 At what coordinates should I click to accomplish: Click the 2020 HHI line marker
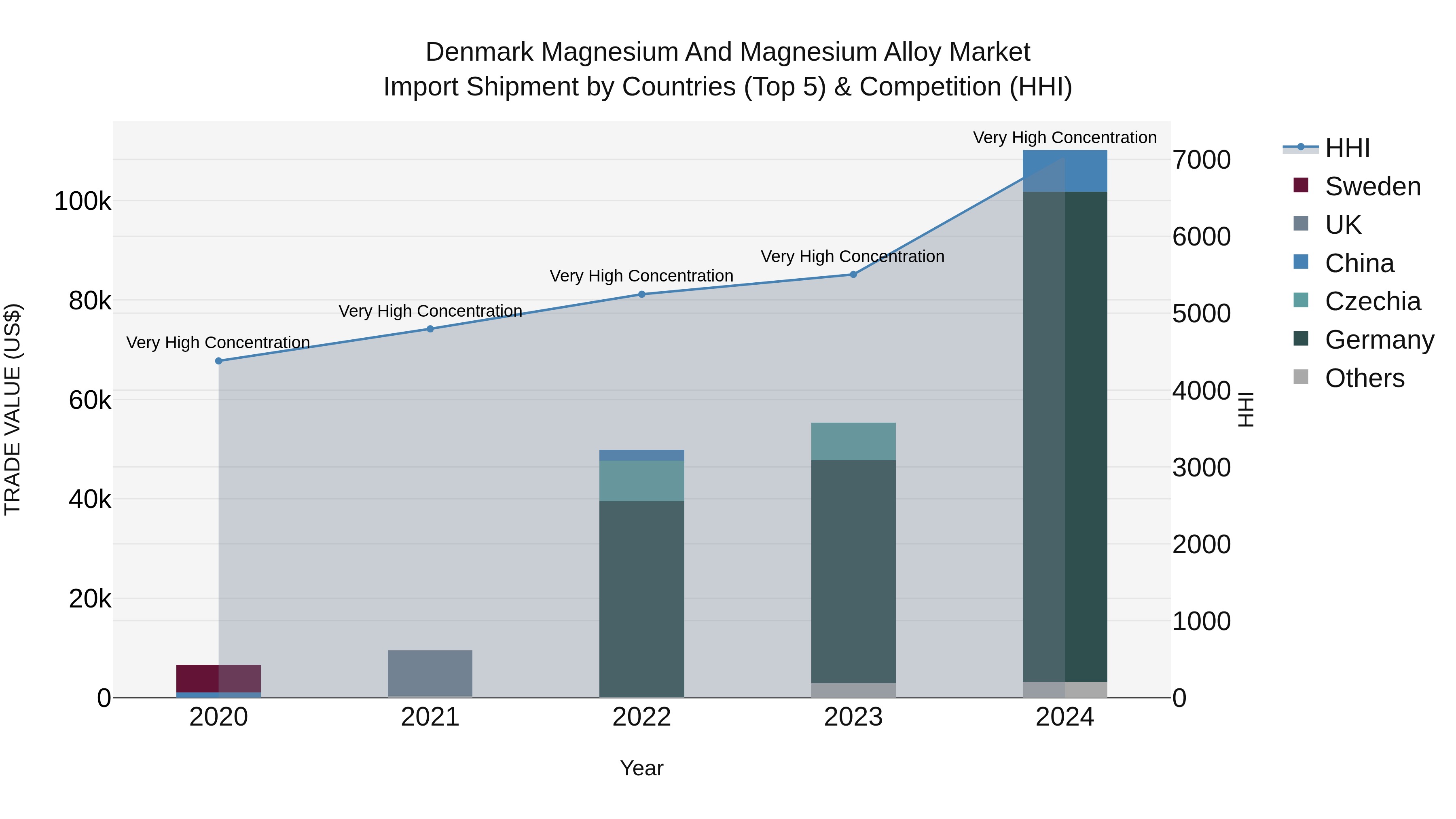(x=219, y=361)
